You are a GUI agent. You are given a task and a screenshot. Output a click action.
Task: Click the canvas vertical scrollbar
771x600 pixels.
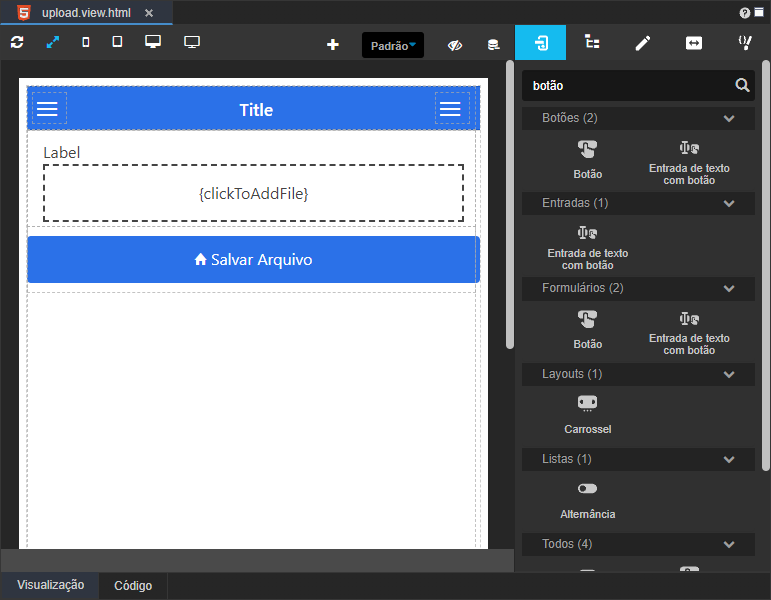pyautogui.click(x=509, y=205)
